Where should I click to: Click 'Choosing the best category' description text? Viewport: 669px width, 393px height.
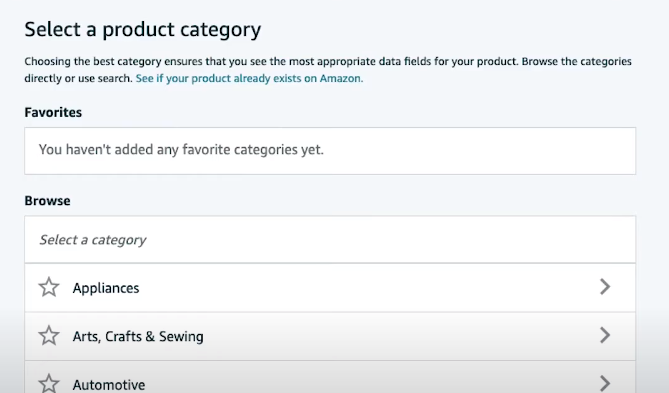pyautogui.click(x=328, y=70)
